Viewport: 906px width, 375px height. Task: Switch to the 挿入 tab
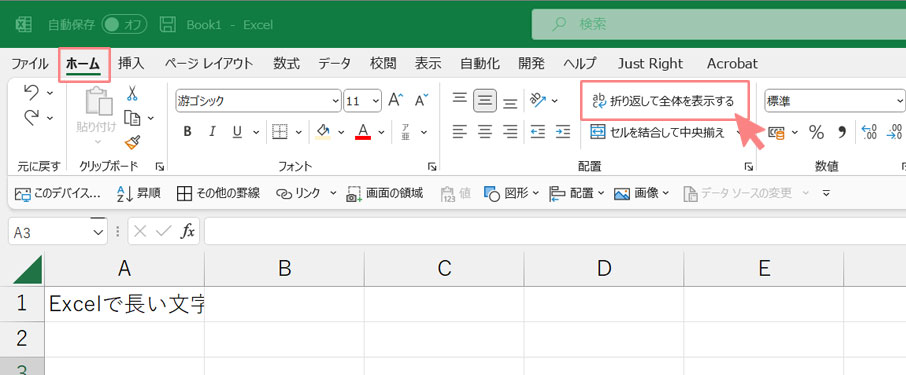(131, 64)
